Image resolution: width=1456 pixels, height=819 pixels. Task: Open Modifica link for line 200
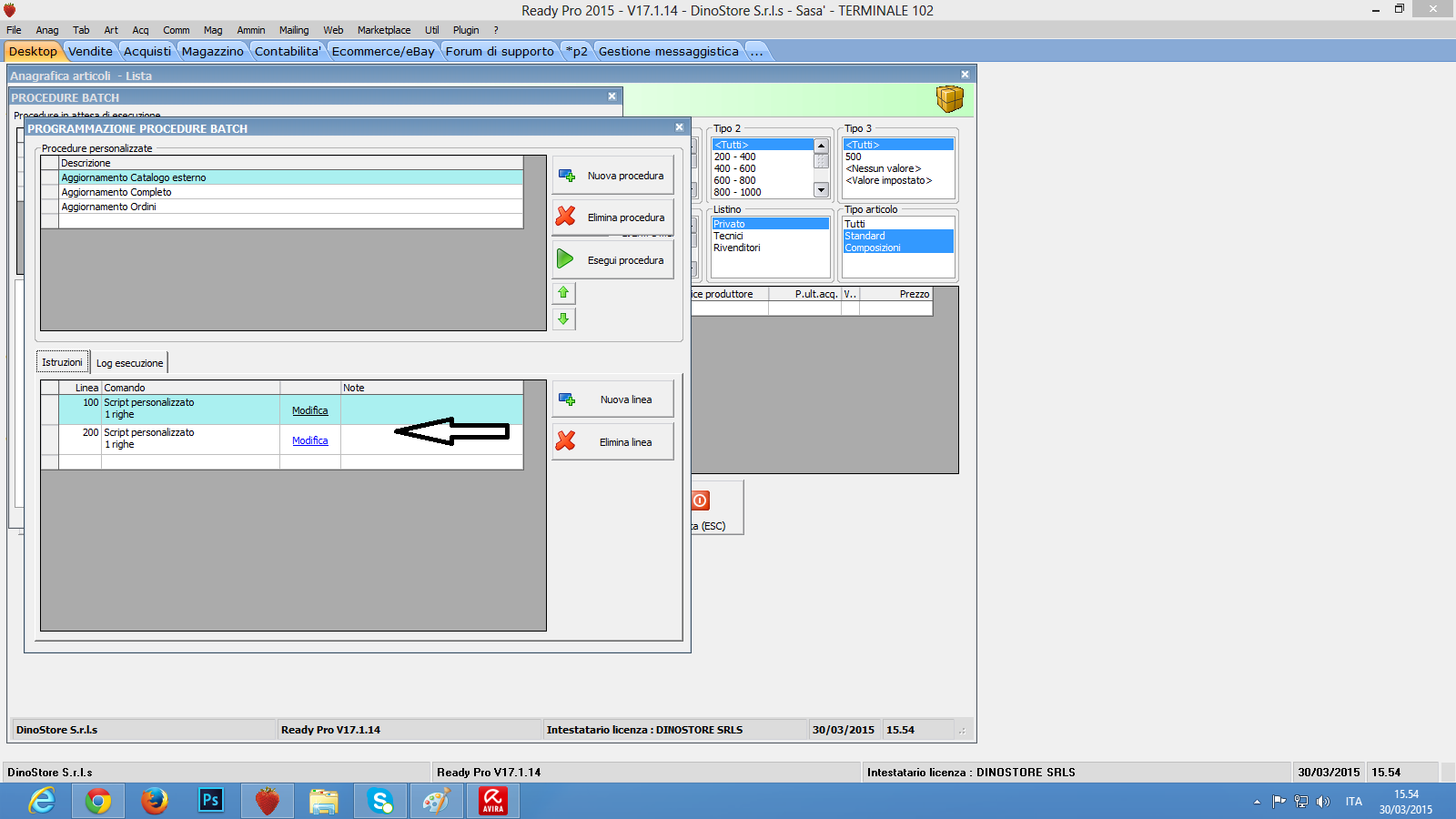(309, 440)
